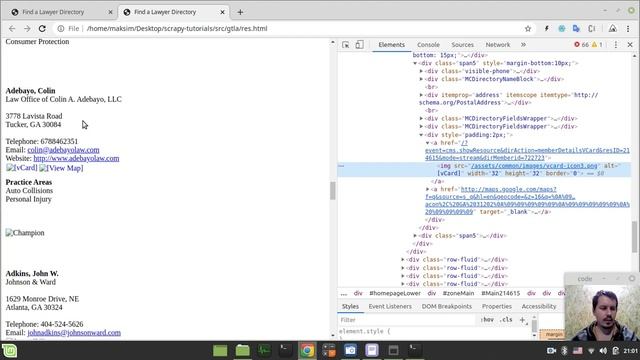The height and width of the screenshot is (360, 640).
Task: Open new browser tab
Action: 240,12
